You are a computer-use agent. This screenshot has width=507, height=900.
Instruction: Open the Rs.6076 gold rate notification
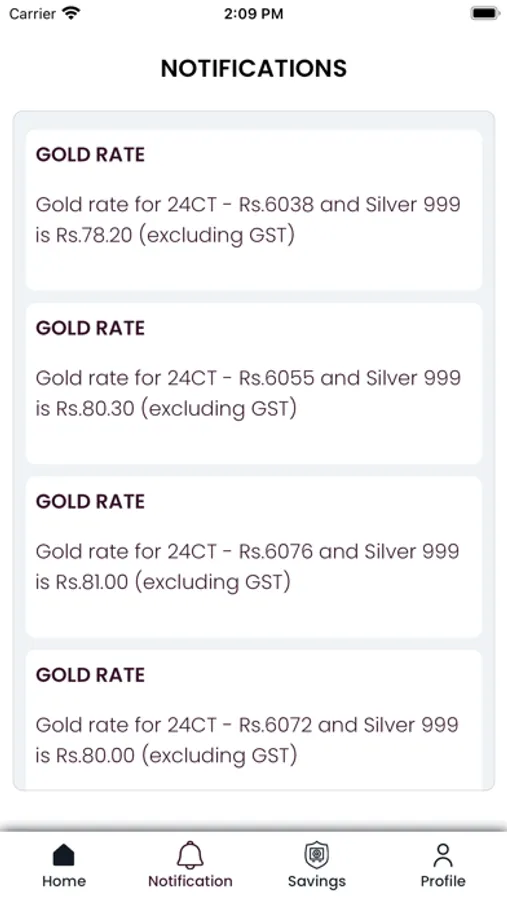pyautogui.click(x=254, y=557)
